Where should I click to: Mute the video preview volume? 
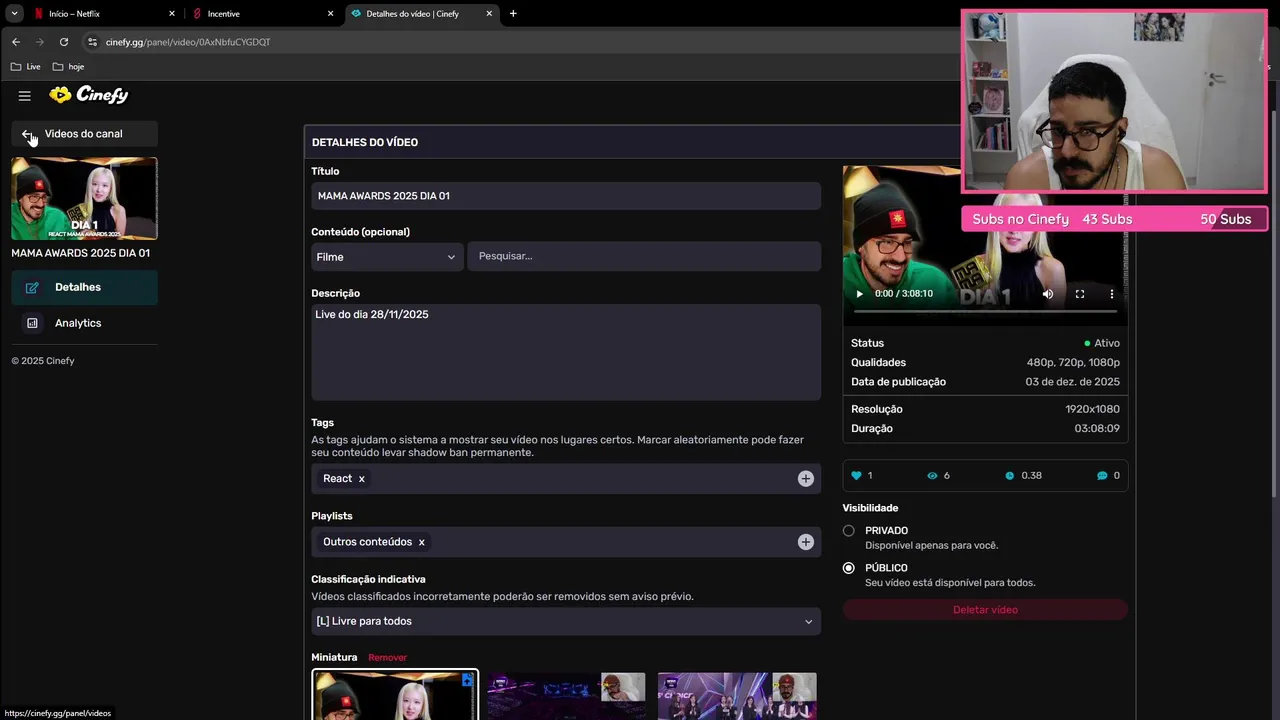click(x=1048, y=294)
